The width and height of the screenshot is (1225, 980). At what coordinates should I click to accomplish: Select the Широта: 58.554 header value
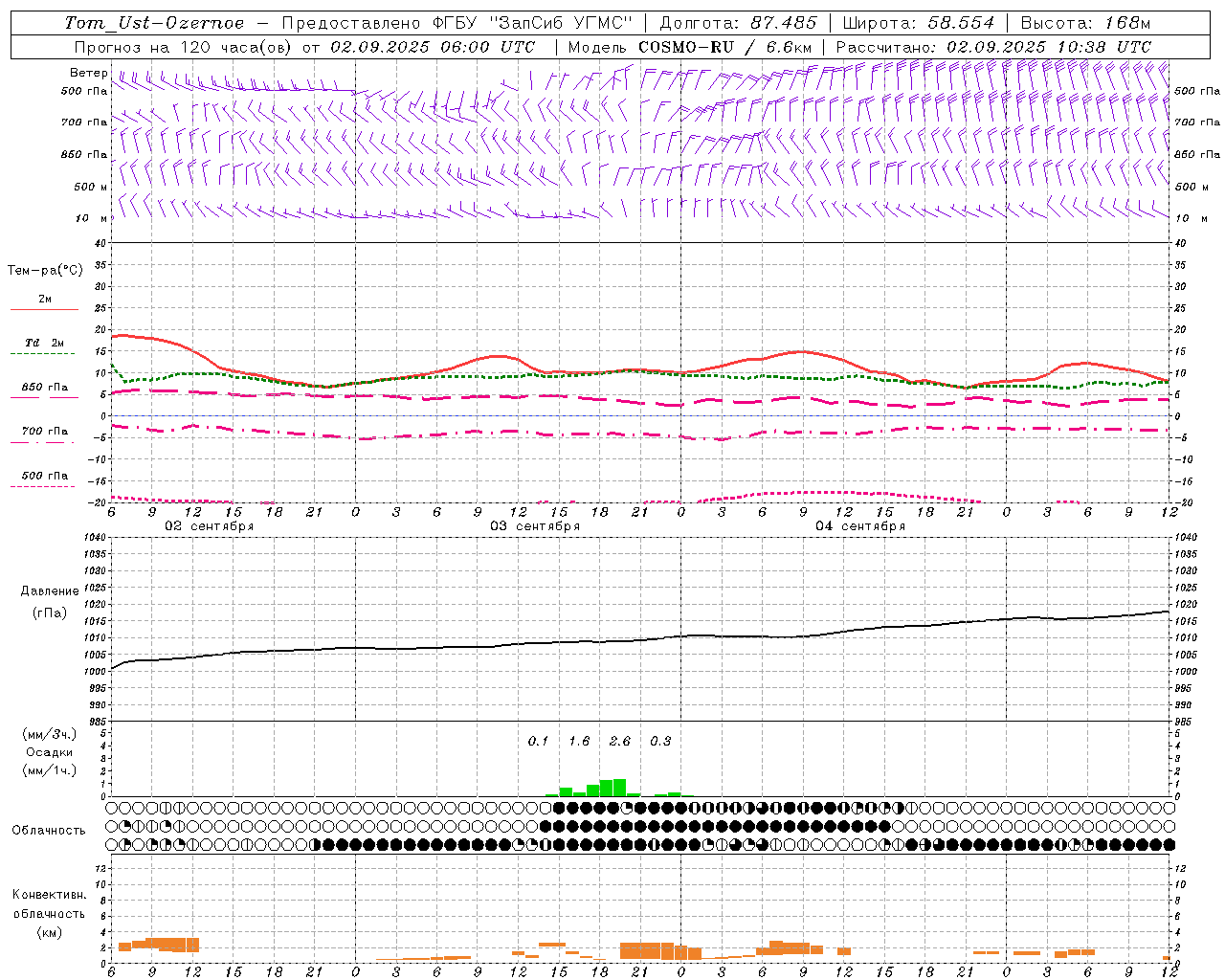point(918,23)
